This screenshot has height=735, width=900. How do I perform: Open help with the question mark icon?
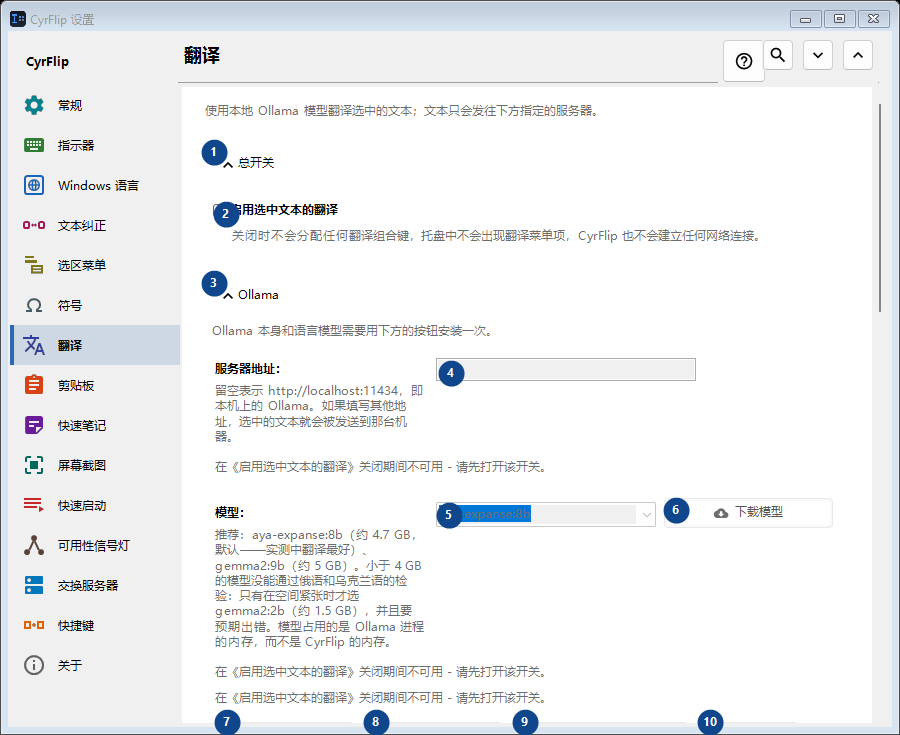point(744,61)
